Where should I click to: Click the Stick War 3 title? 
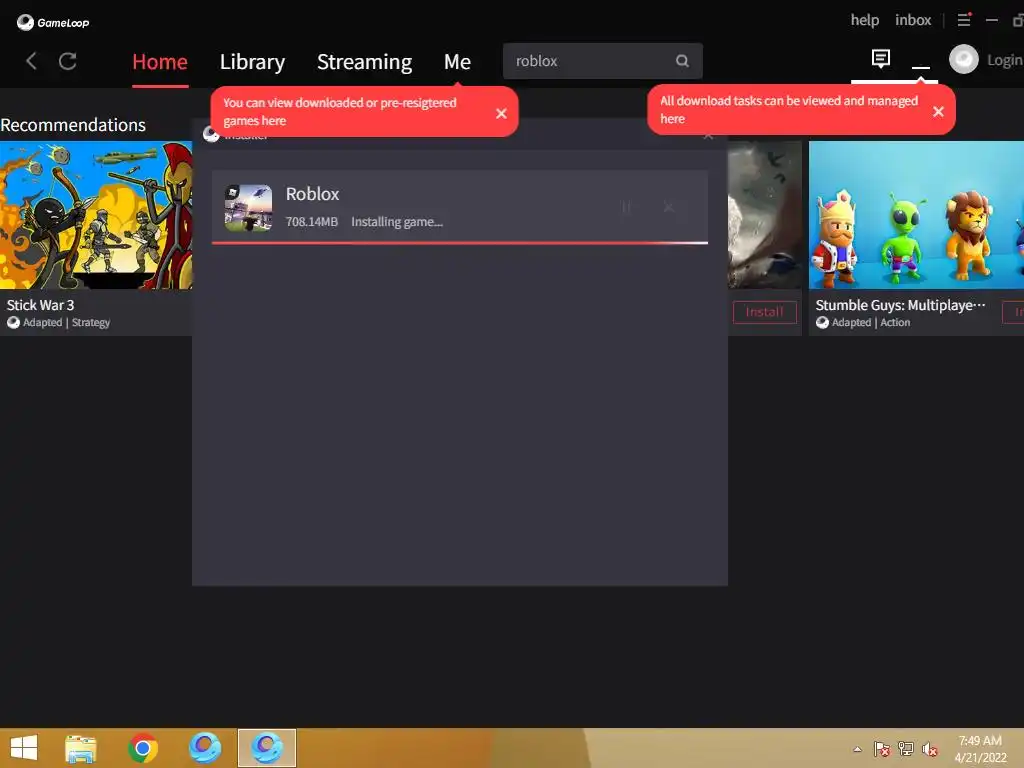(40, 305)
